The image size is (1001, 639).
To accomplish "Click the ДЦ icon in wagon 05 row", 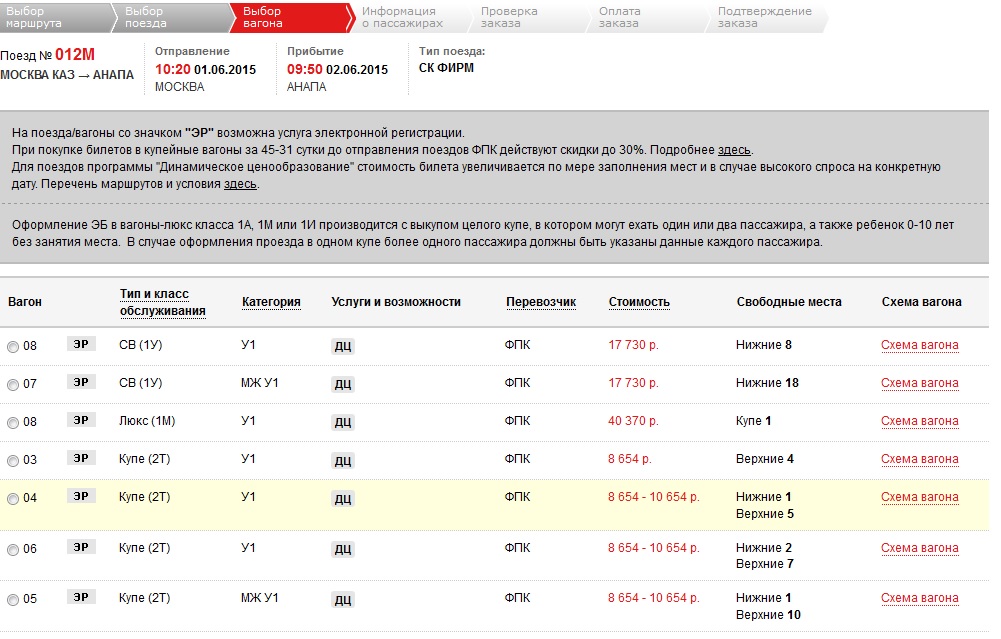I will 342,600.
